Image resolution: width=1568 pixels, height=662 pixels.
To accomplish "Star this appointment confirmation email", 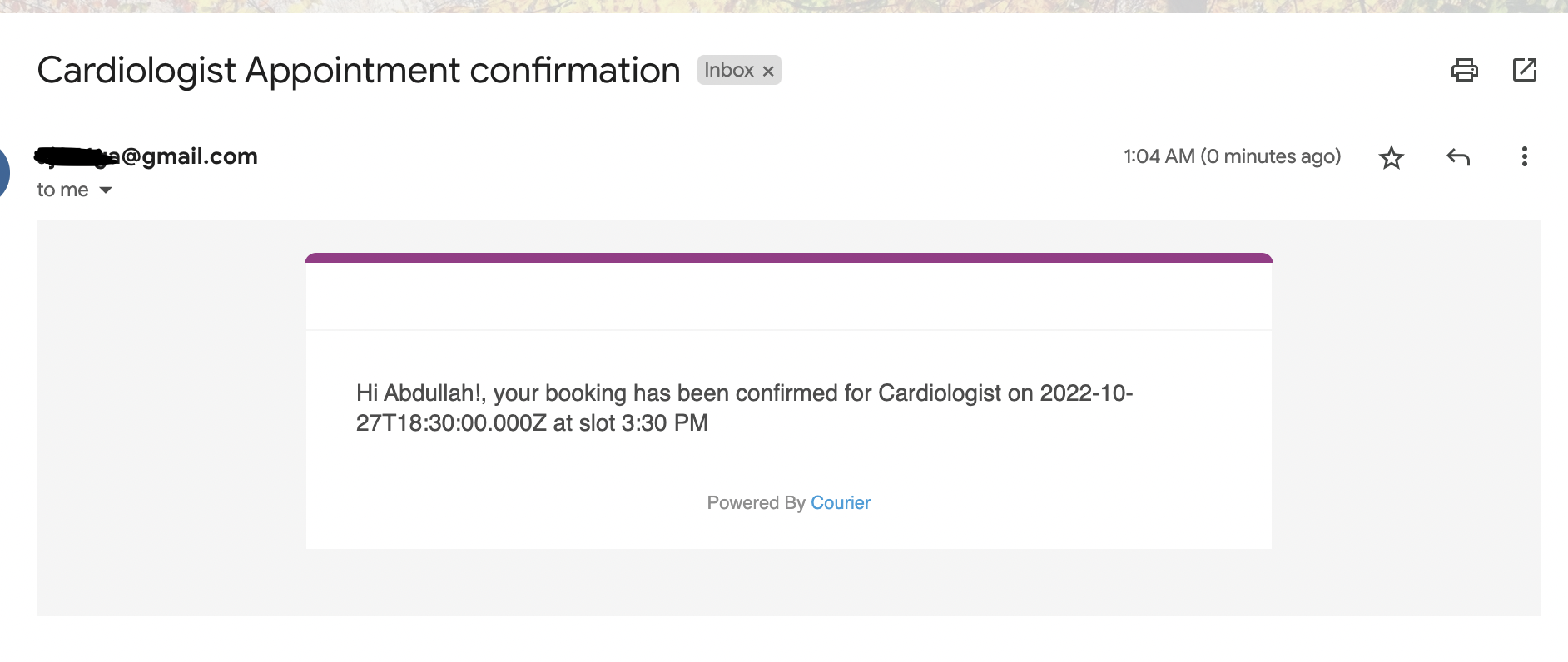I will point(1391,157).
